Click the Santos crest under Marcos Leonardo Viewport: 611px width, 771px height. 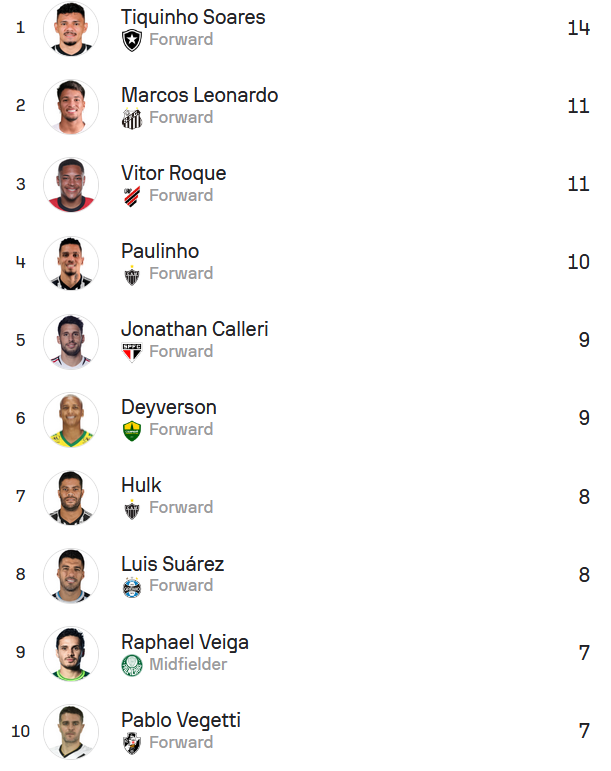[x=131, y=118]
